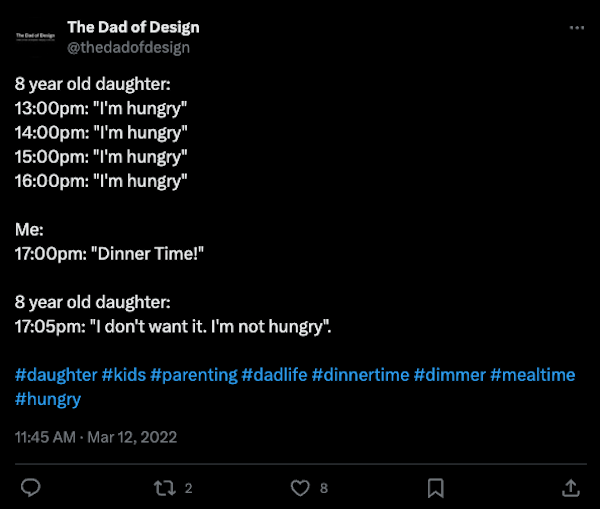Select the #dinnertime hashtag
Image resolution: width=600 pixels, height=509 pixels.
coord(360,375)
